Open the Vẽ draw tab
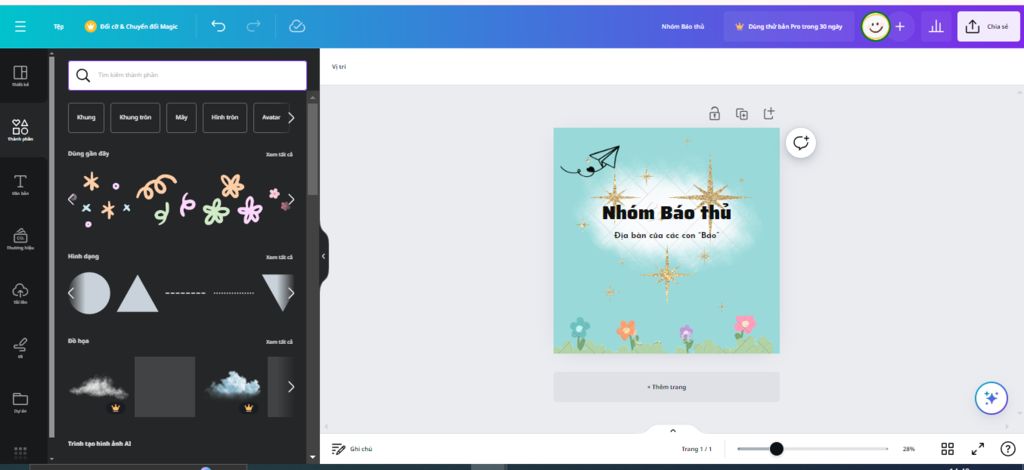Viewport: 1024px width, 470px height. (20, 347)
